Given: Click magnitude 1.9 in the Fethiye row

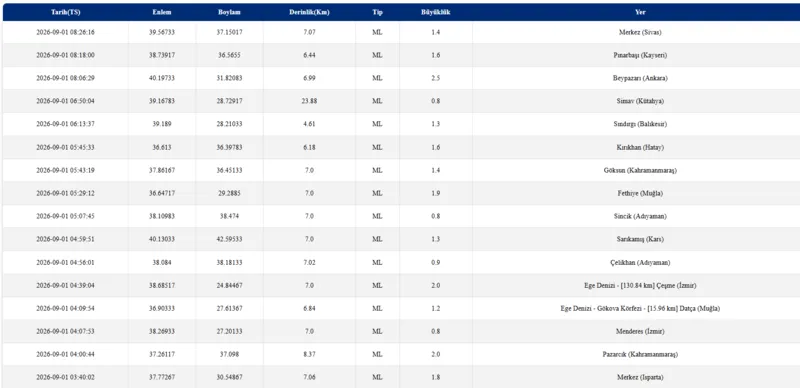Looking at the screenshot, I should click(435, 193).
